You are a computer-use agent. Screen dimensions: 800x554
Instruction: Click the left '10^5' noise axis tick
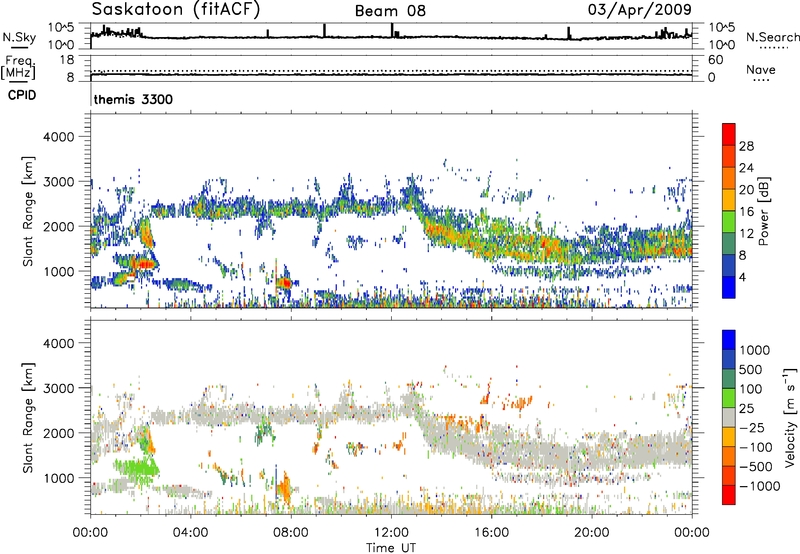[x=61, y=28]
